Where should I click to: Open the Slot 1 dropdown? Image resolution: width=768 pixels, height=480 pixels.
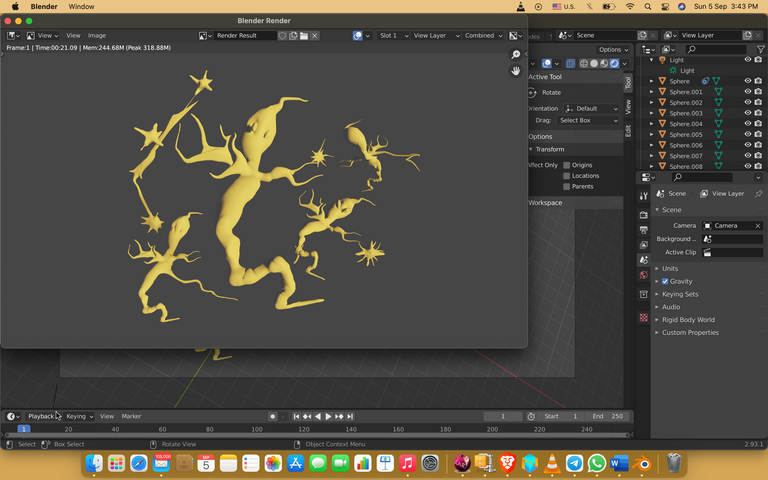[x=393, y=36]
